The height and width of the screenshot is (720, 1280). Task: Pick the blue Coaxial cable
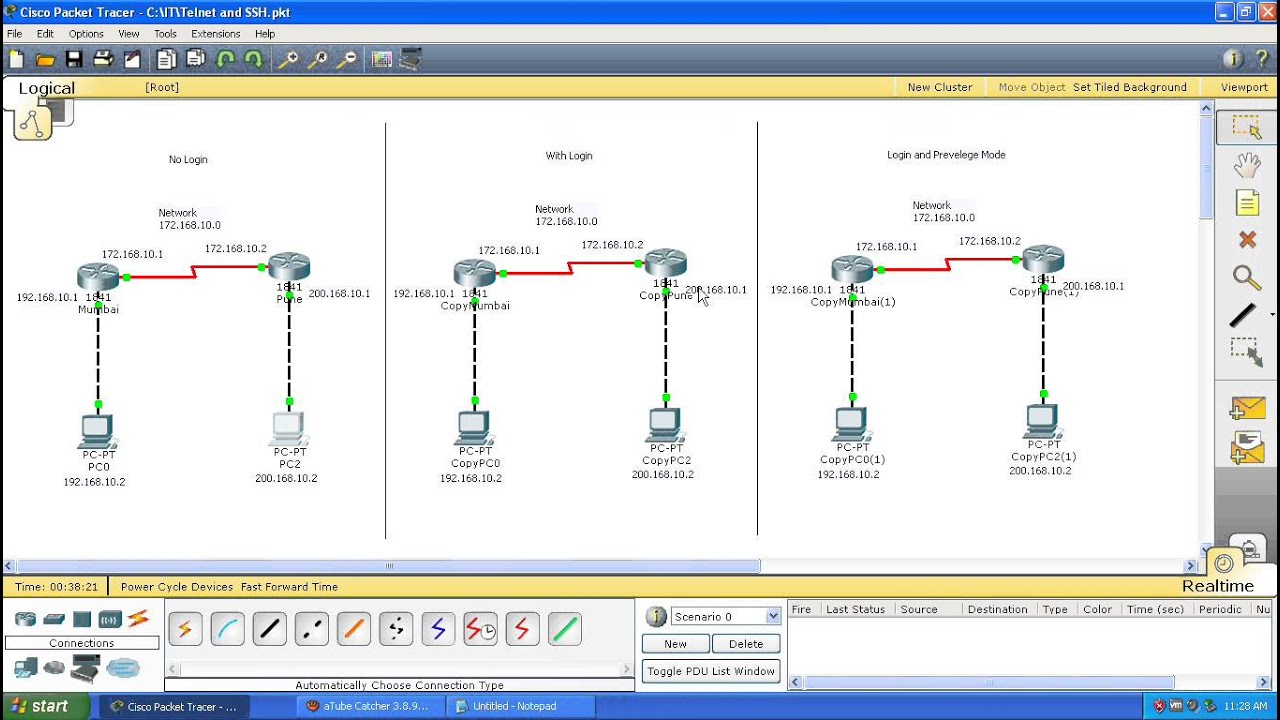[x=438, y=629]
